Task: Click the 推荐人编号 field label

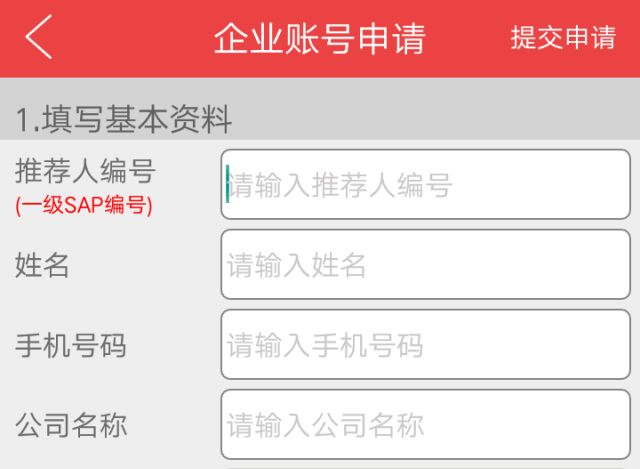Action: click(85, 171)
